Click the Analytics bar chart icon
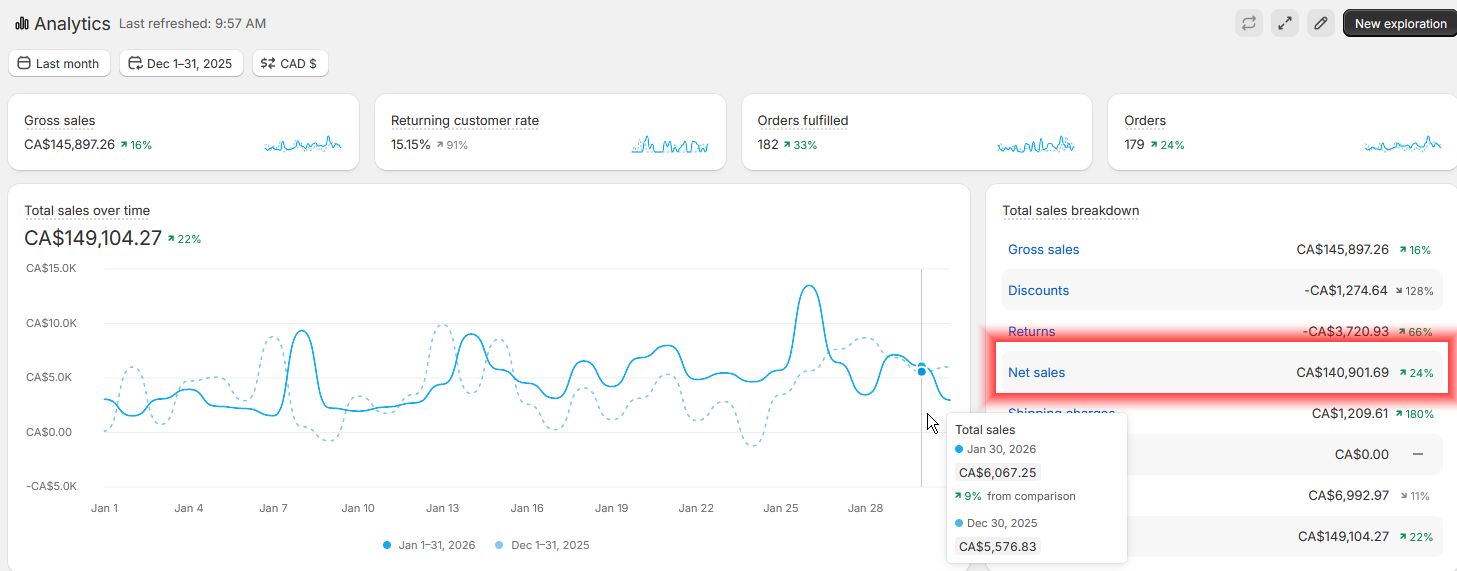 click(x=22, y=23)
